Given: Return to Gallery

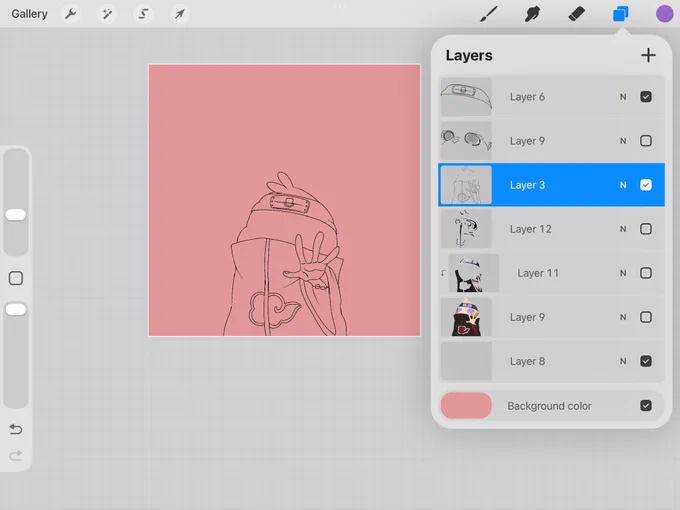Looking at the screenshot, I should 29,14.
